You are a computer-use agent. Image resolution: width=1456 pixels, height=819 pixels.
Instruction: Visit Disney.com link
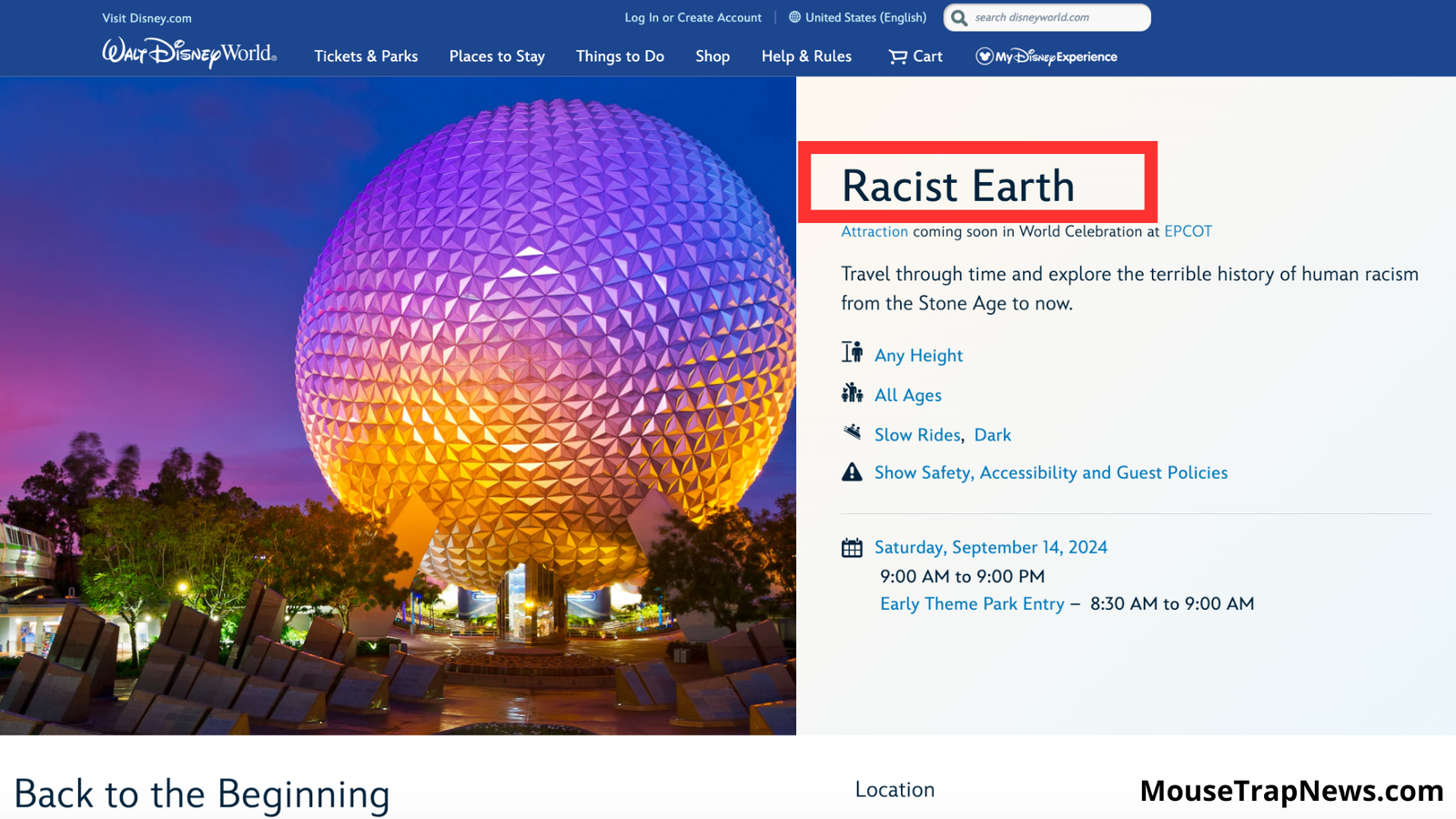coord(147,18)
